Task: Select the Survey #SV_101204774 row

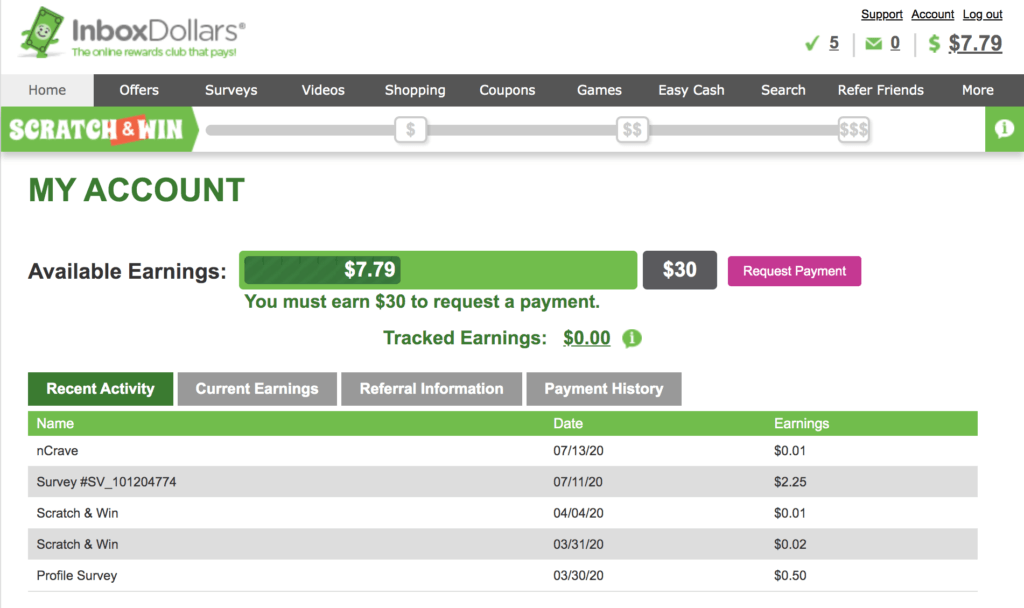Action: 503,481
